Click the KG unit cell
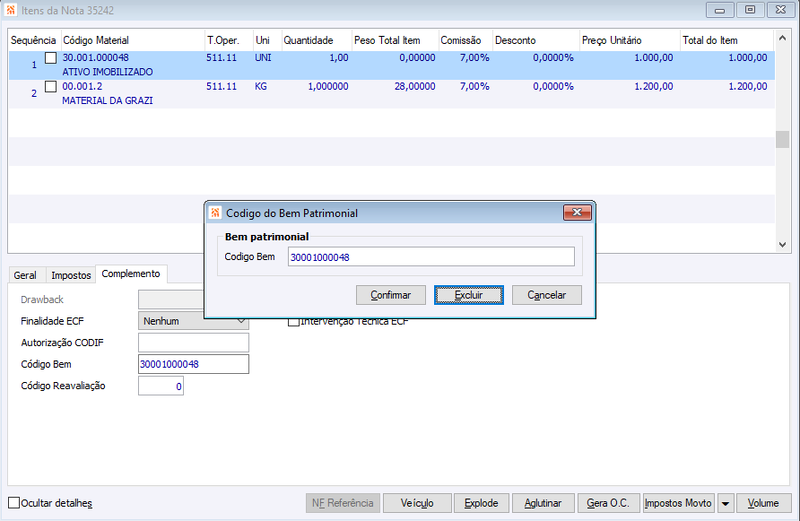The height and width of the screenshot is (521, 800). click(261, 86)
